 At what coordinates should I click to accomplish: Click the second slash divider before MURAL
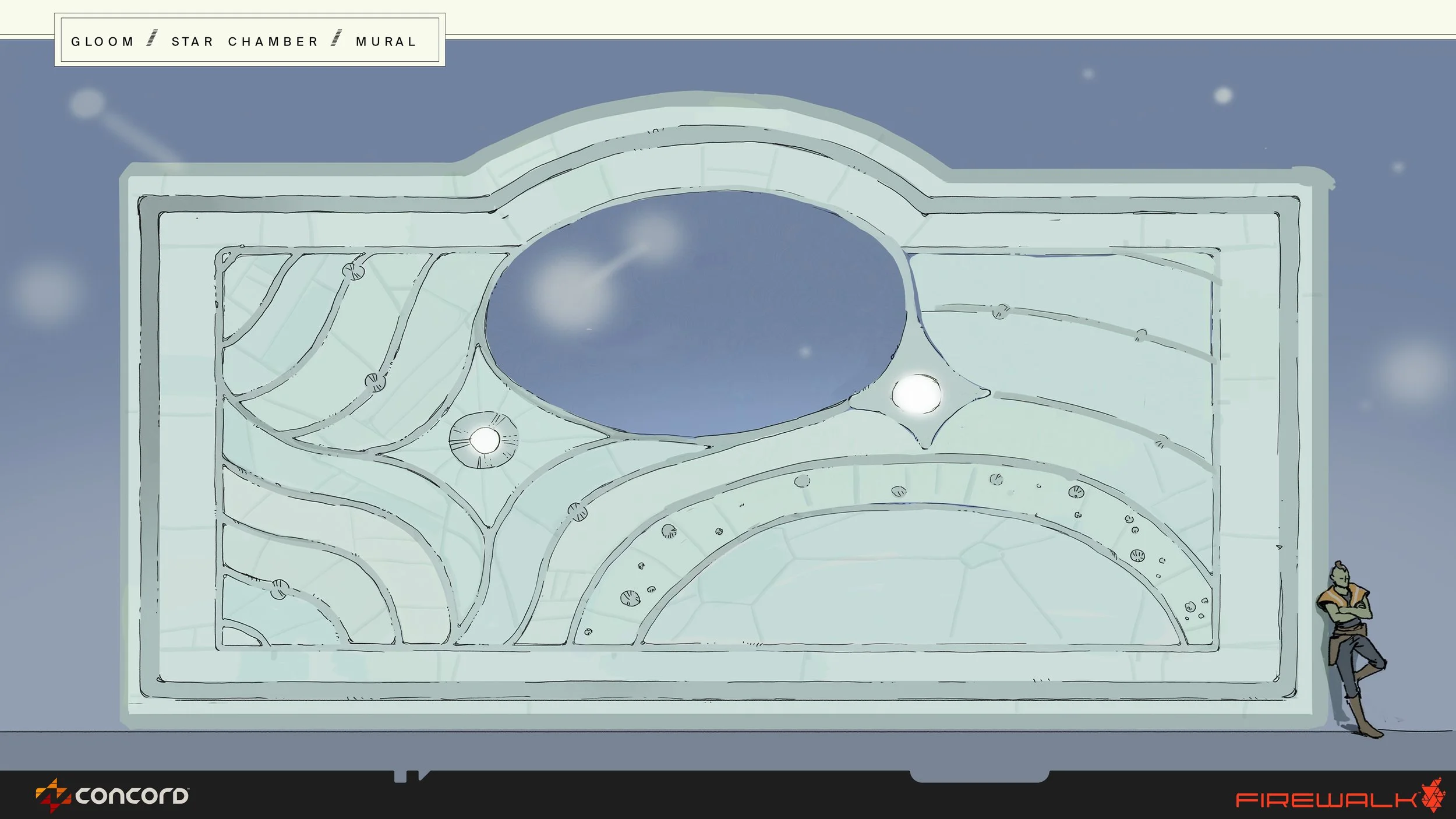(x=337, y=38)
